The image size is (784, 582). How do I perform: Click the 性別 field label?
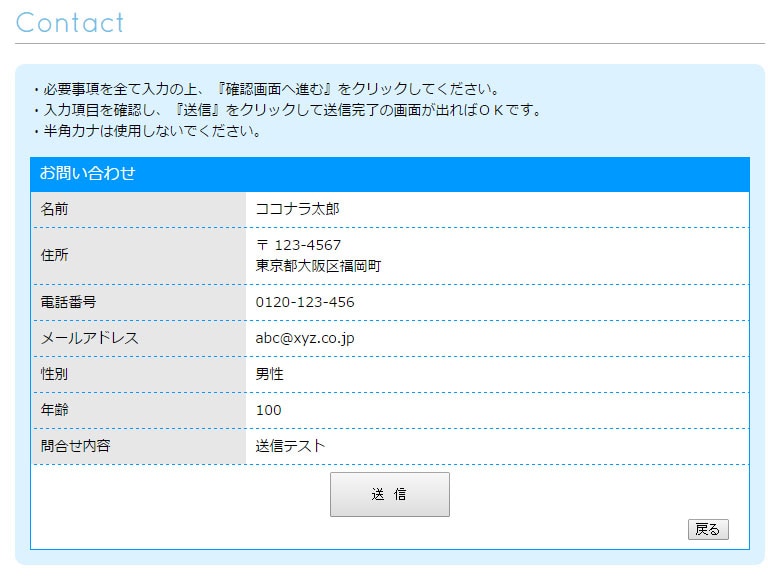coord(54,374)
